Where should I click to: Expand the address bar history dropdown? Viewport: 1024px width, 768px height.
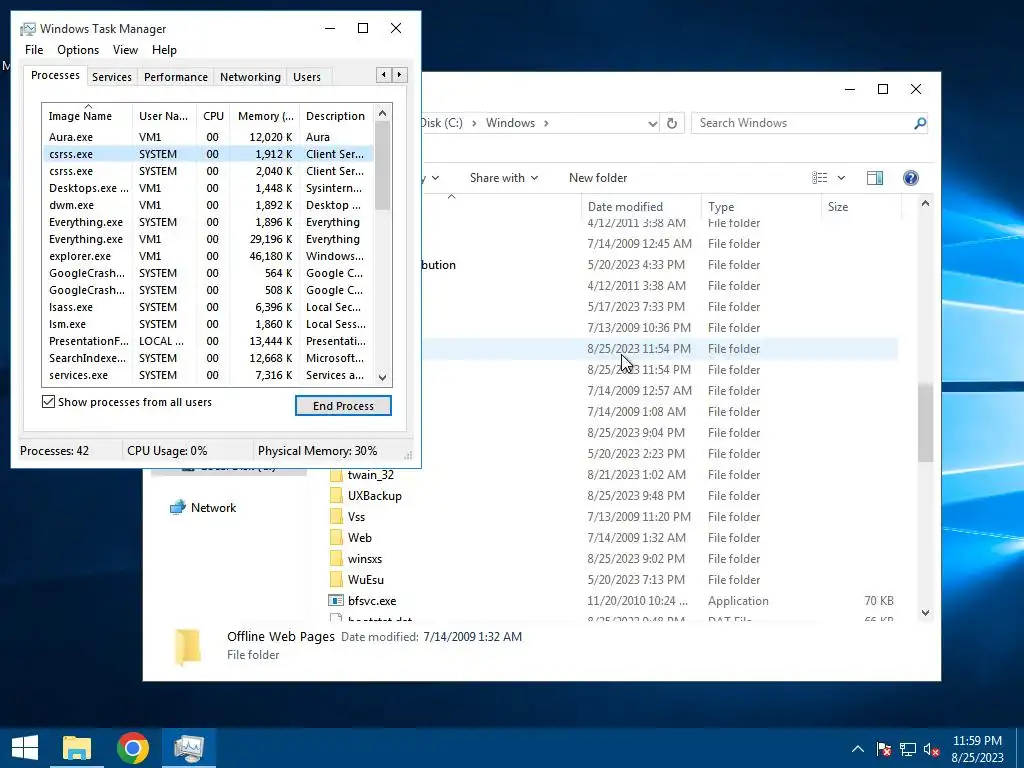652,123
